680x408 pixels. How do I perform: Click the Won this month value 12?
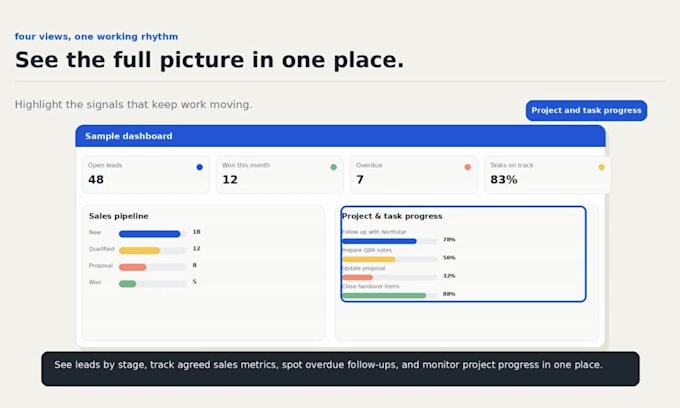point(230,180)
